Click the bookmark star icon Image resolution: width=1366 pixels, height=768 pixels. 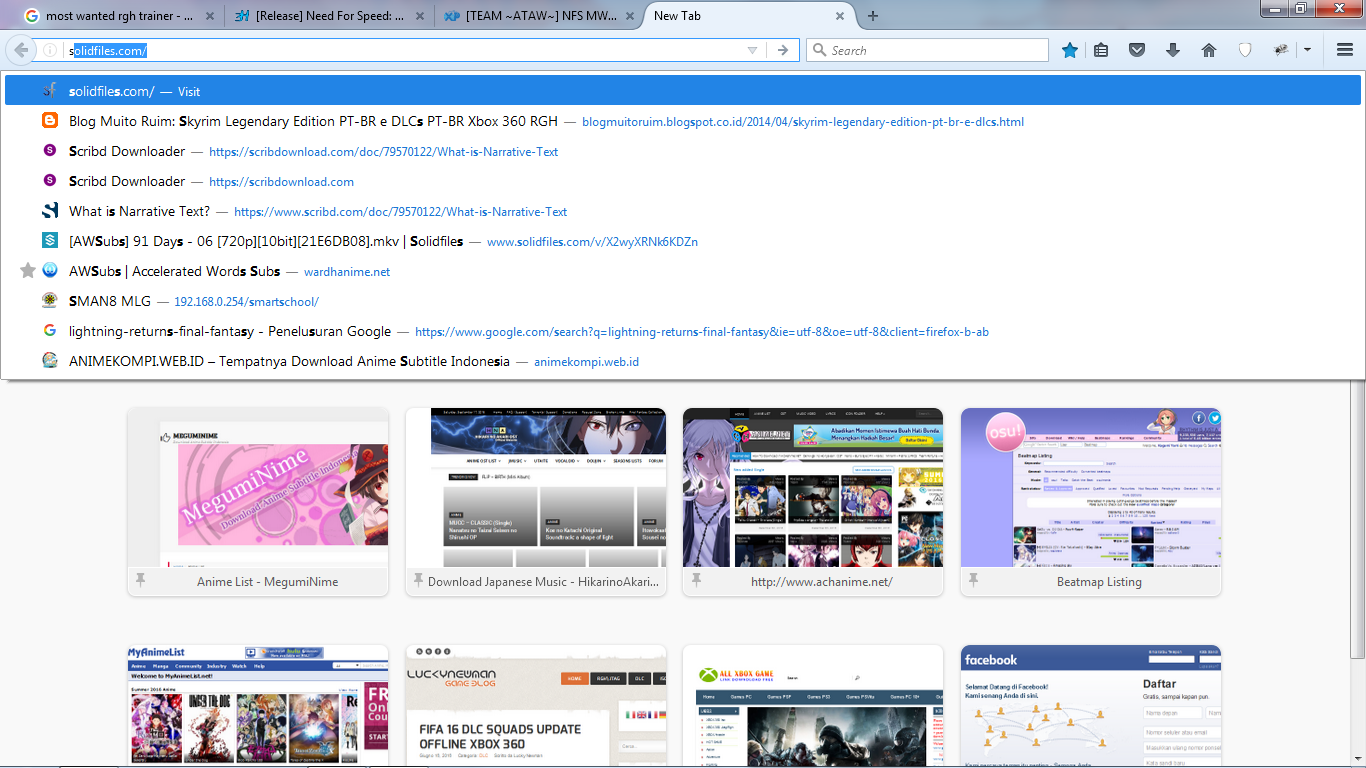(1070, 50)
